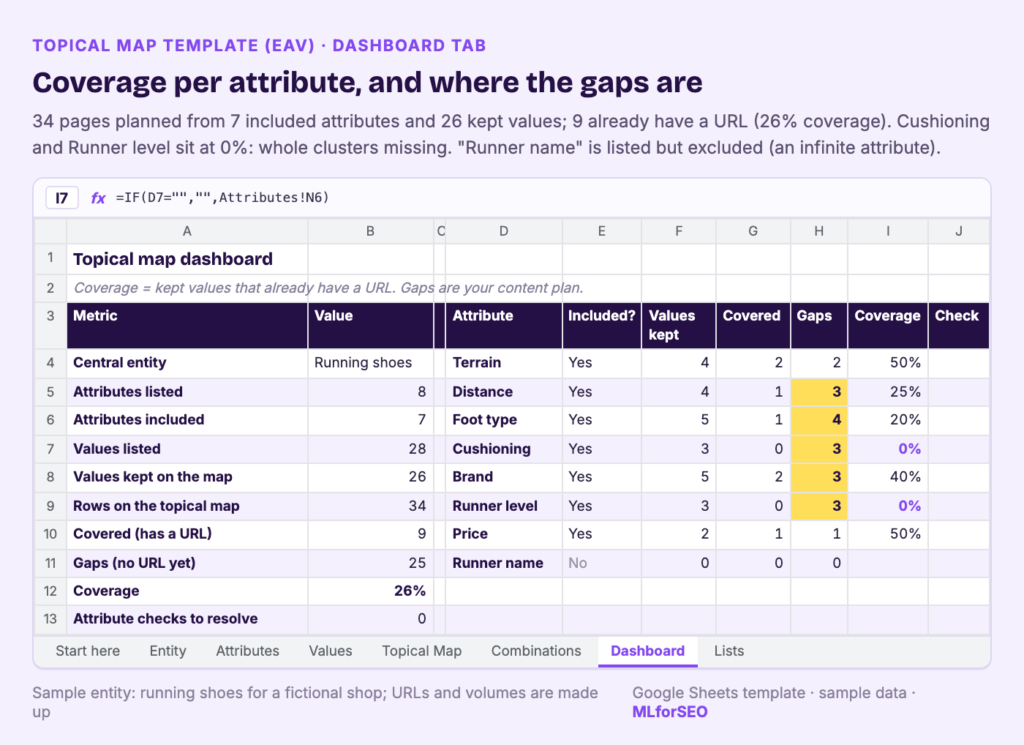This screenshot has height=745, width=1024.
Task: Select row 13 header number
Action: (50, 619)
